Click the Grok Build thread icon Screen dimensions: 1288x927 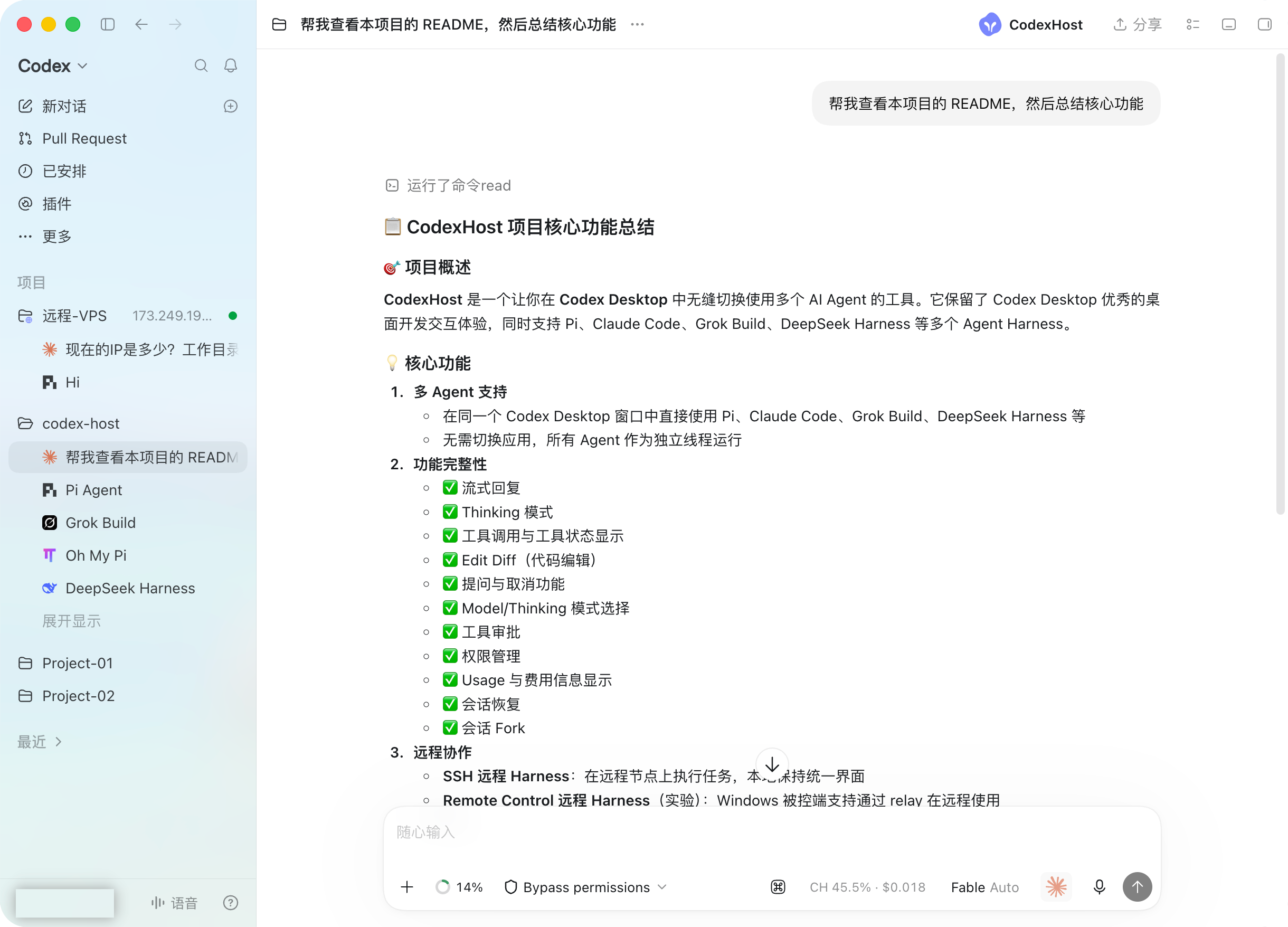coord(50,523)
